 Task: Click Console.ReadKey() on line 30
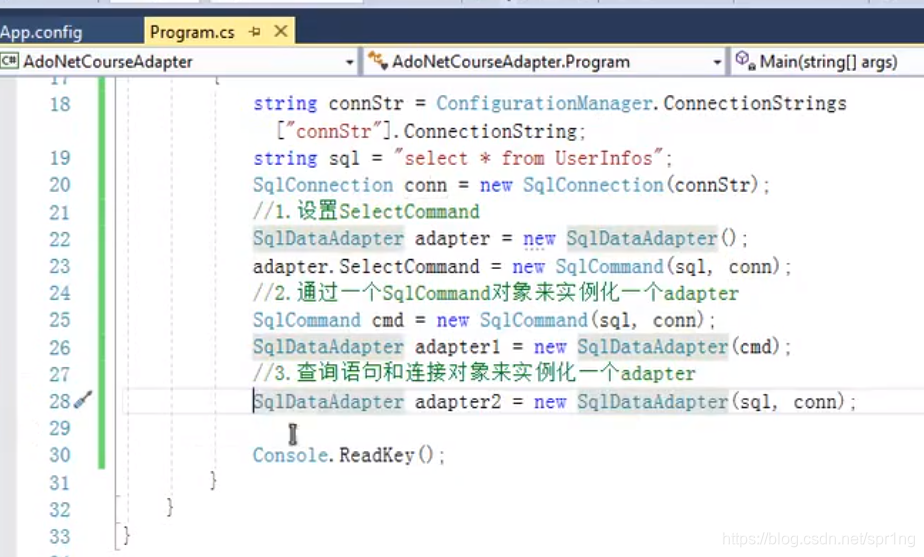(x=344, y=455)
